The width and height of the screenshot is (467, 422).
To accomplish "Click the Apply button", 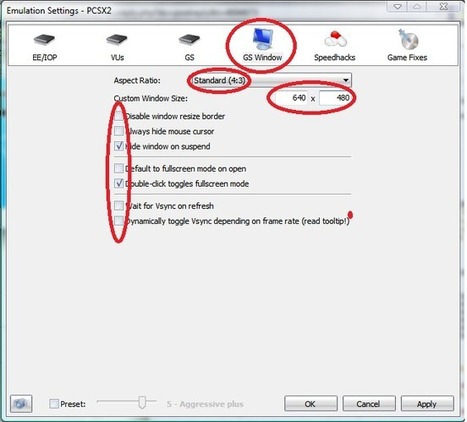I will pos(427,404).
